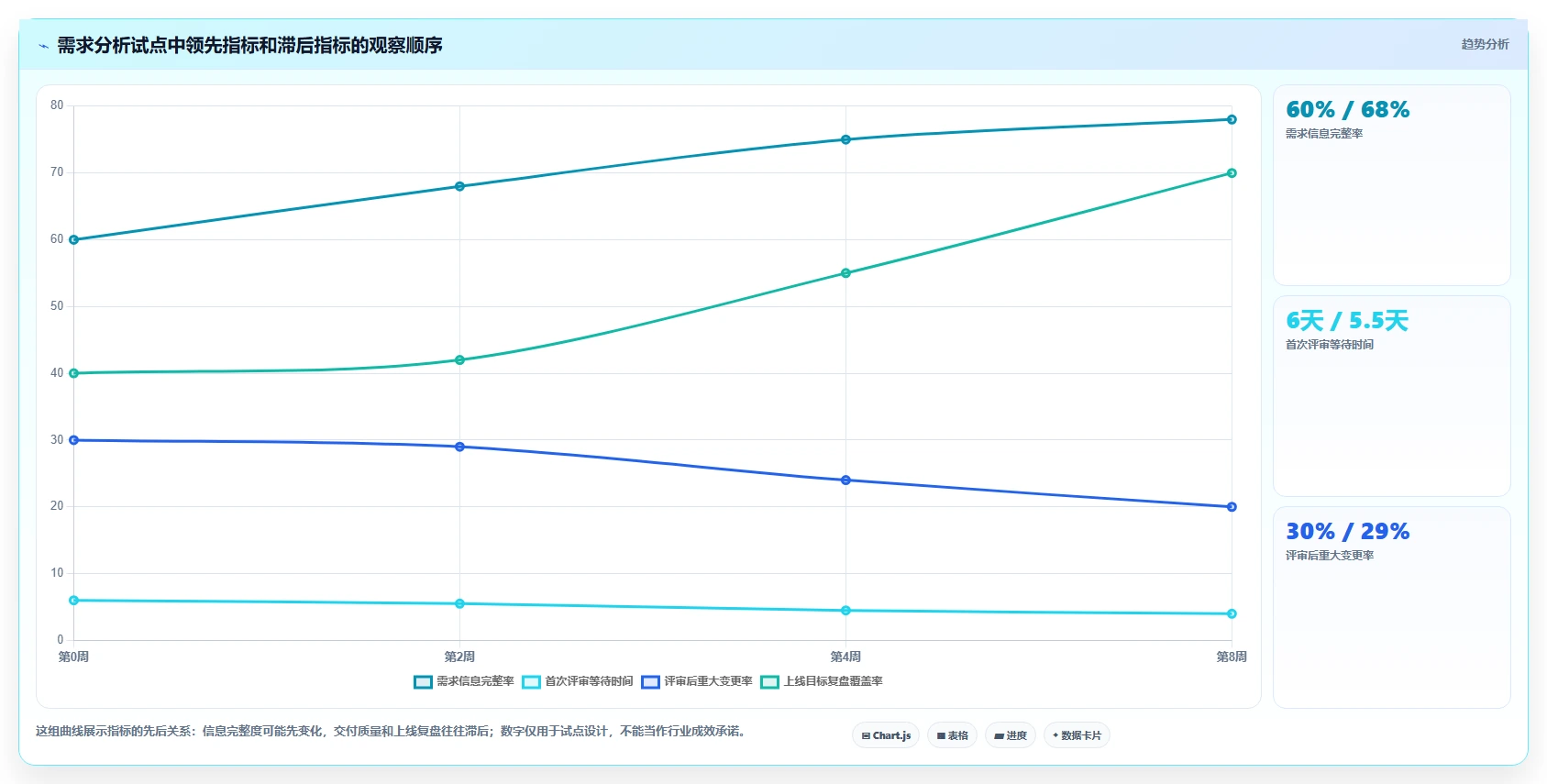Toggle the 上线目标复盘覆盖率 legend swatch
The width and height of the screenshot is (1547, 784).
[769, 681]
